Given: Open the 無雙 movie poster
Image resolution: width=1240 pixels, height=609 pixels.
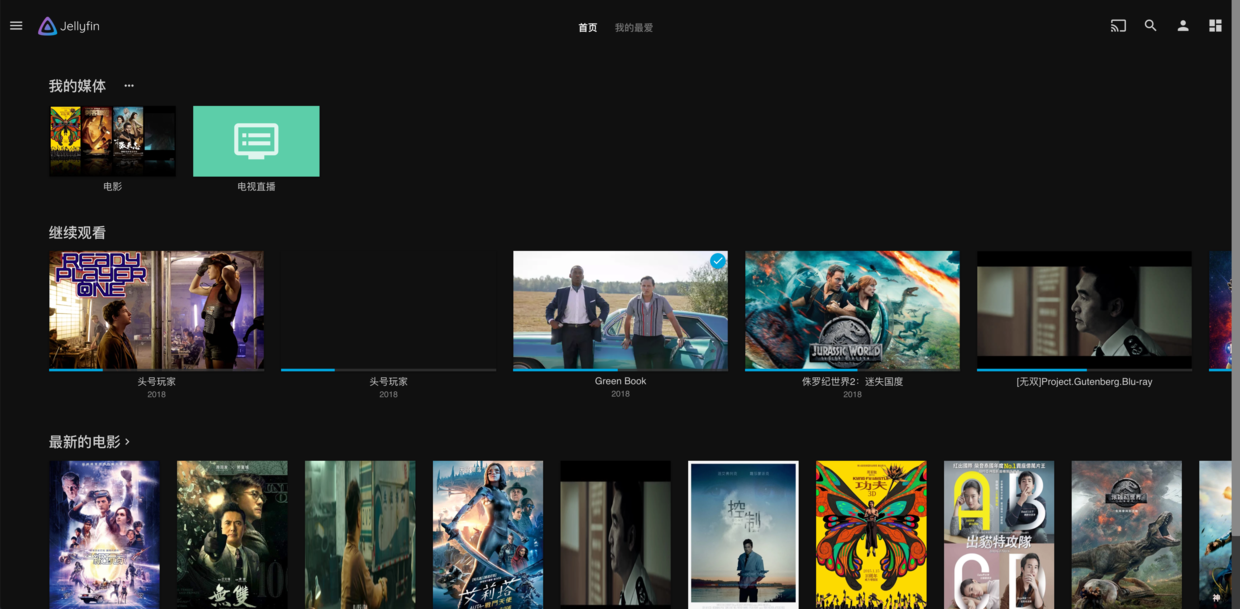Looking at the screenshot, I should tap(232, 535).
